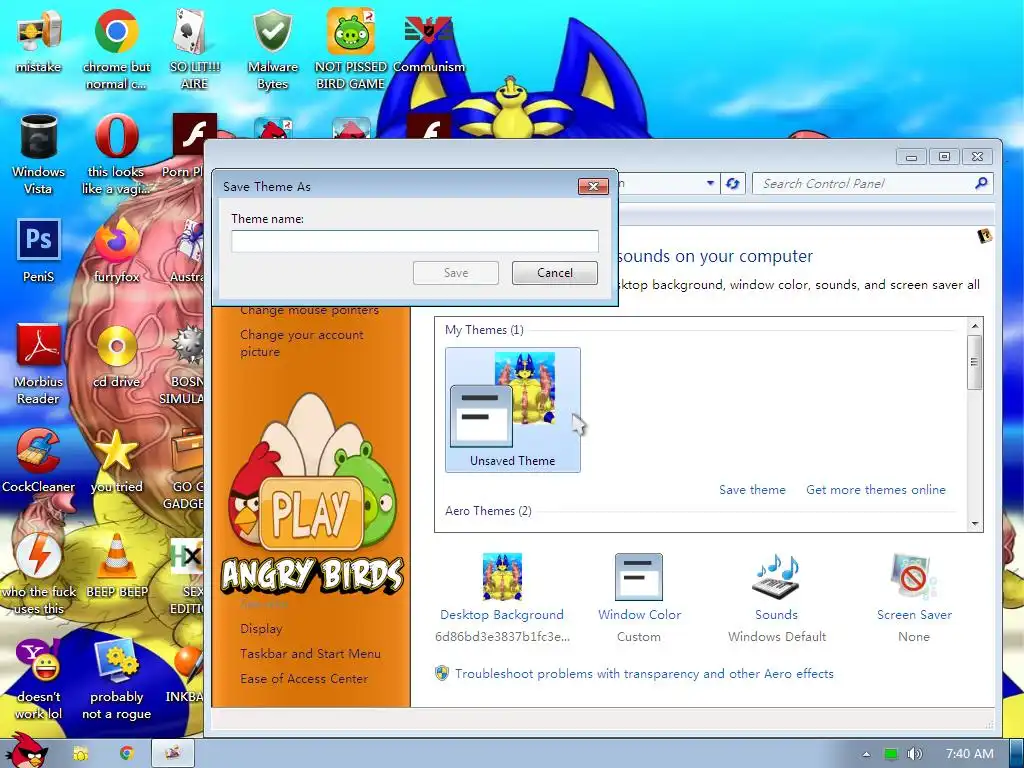1024x768 pixels.
Task: Open the taskbar Chrome icon
Action: click(x=126, y=754)
